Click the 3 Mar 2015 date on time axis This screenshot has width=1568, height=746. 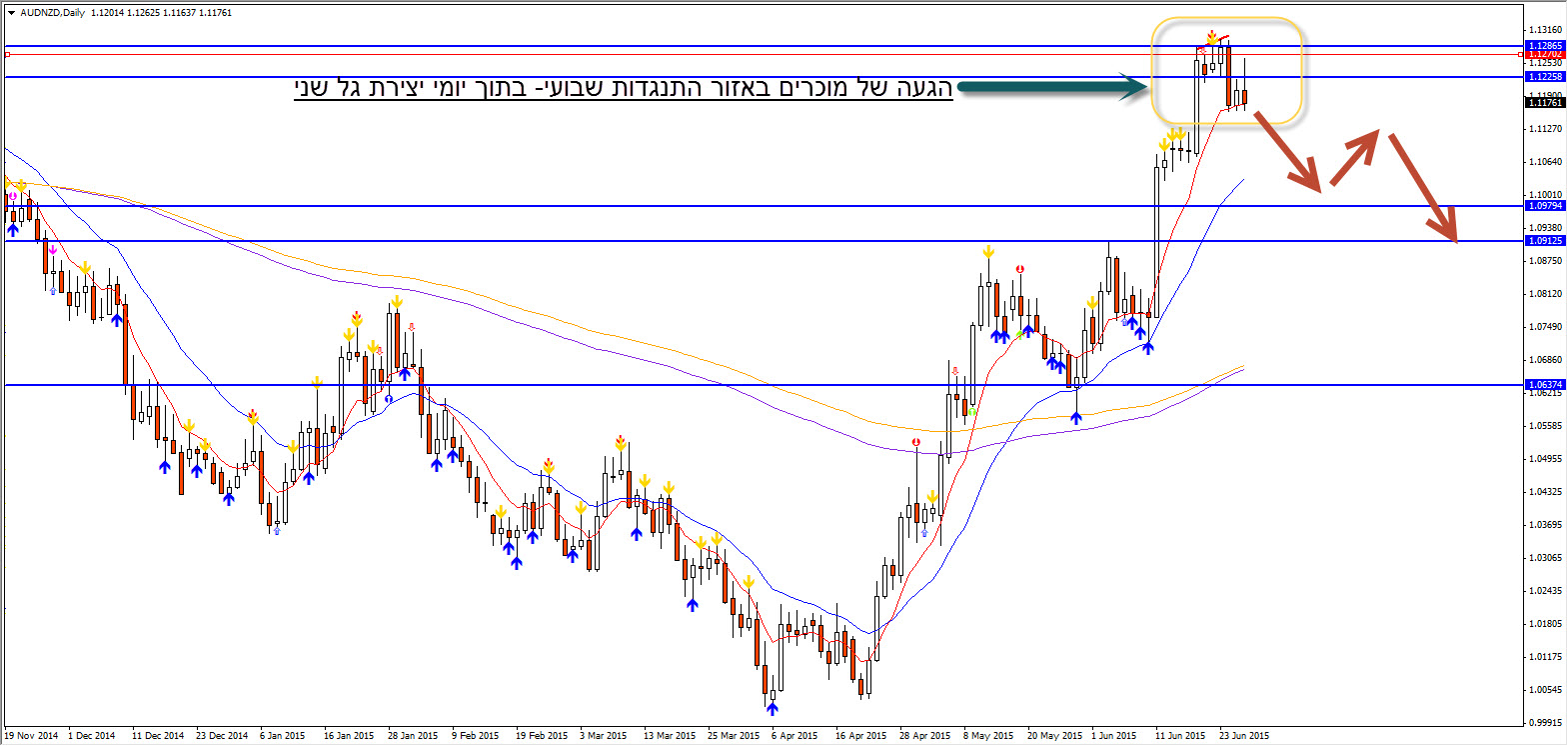pyautogui.click(x=603, y=736)
